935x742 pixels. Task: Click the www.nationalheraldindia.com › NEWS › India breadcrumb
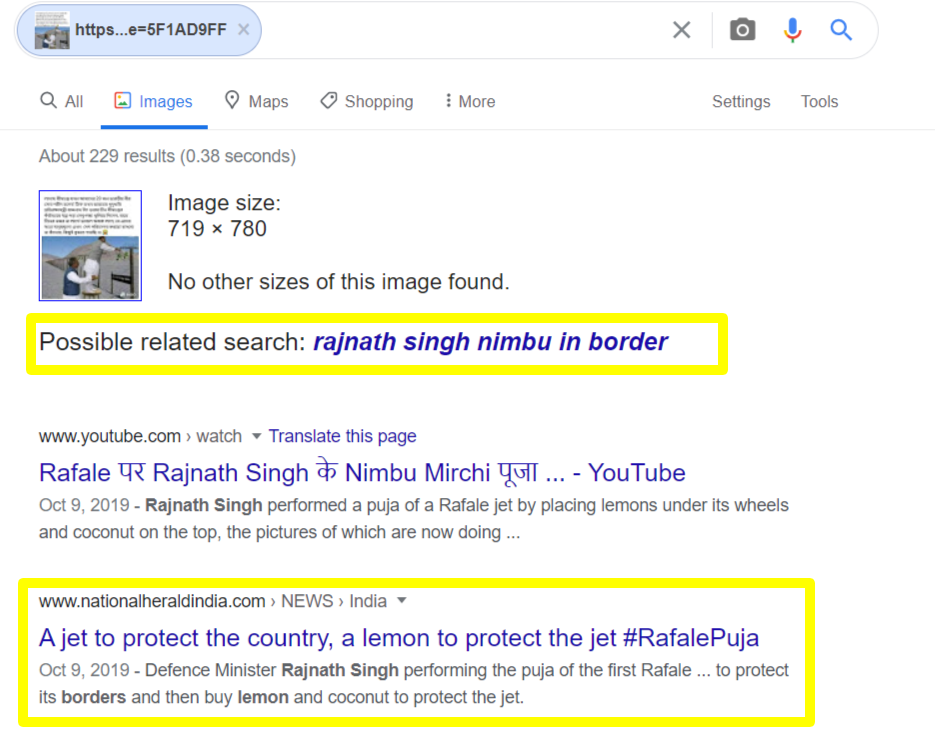pyautogui.click(x=213, y=601)
